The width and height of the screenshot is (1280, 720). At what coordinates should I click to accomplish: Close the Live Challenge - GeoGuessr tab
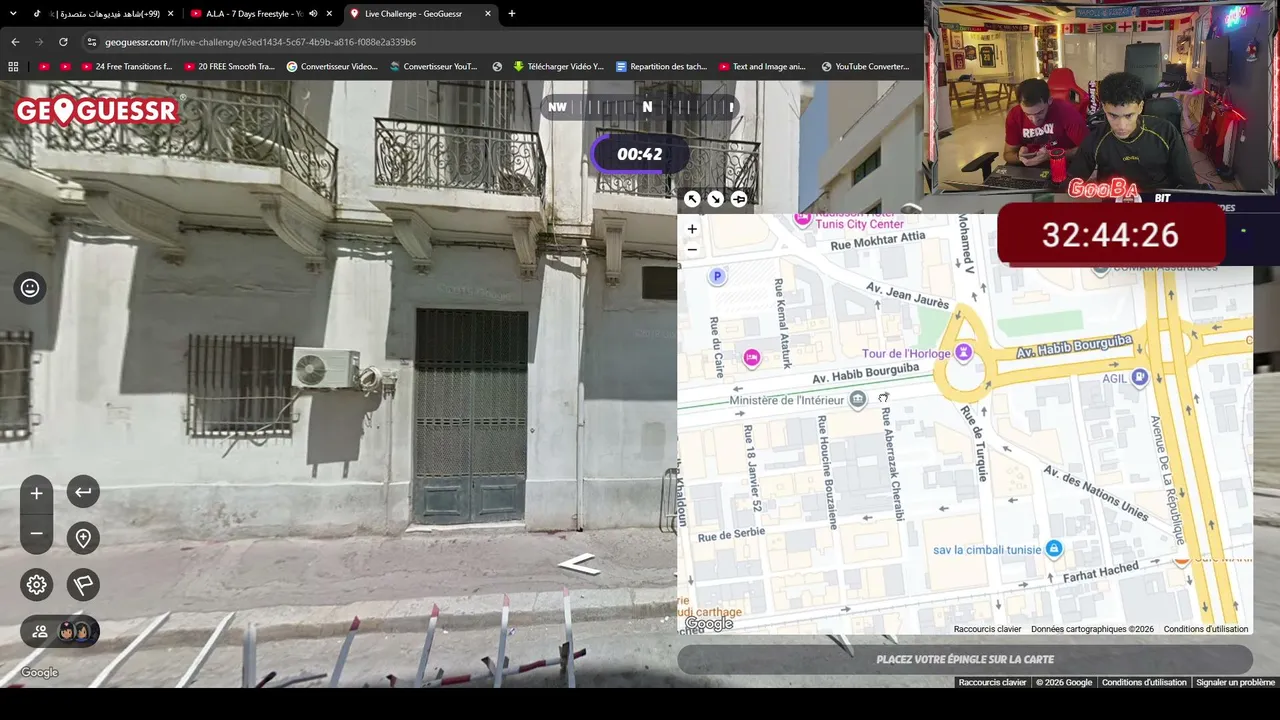coord(488,14)
